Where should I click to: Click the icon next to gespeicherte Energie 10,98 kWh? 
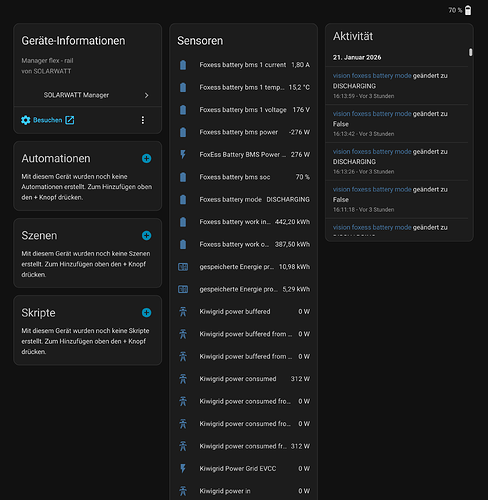[x=183, y=267]
